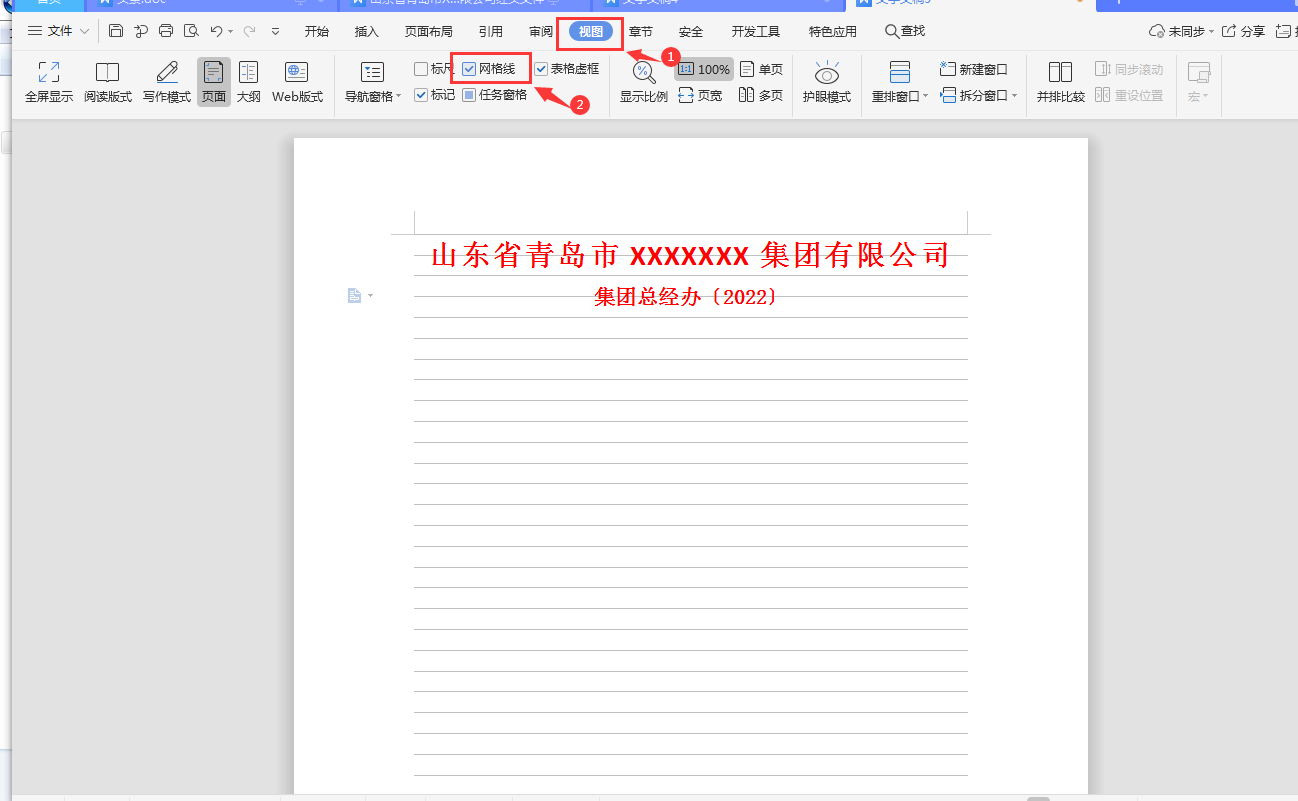Switch to 大纲 outline view
The width and height of the screenshot is (1298, 801).
click(248, 82)
